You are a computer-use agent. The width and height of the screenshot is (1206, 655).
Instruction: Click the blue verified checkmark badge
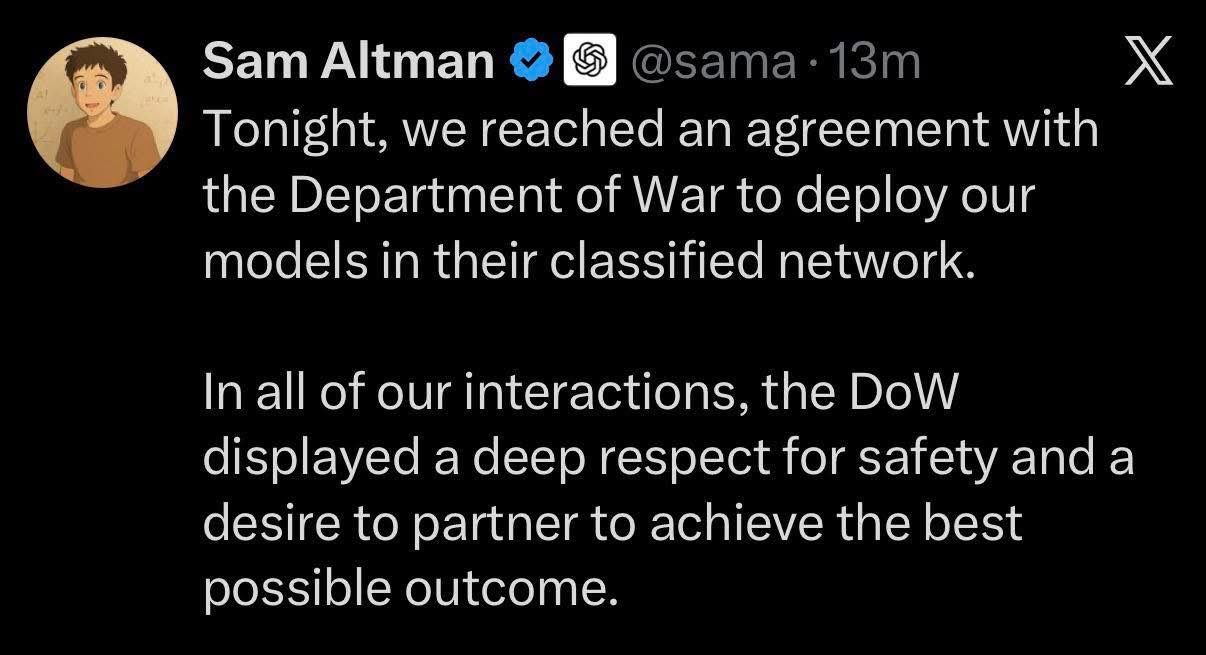pyautogui.click(x=533, y=62)
